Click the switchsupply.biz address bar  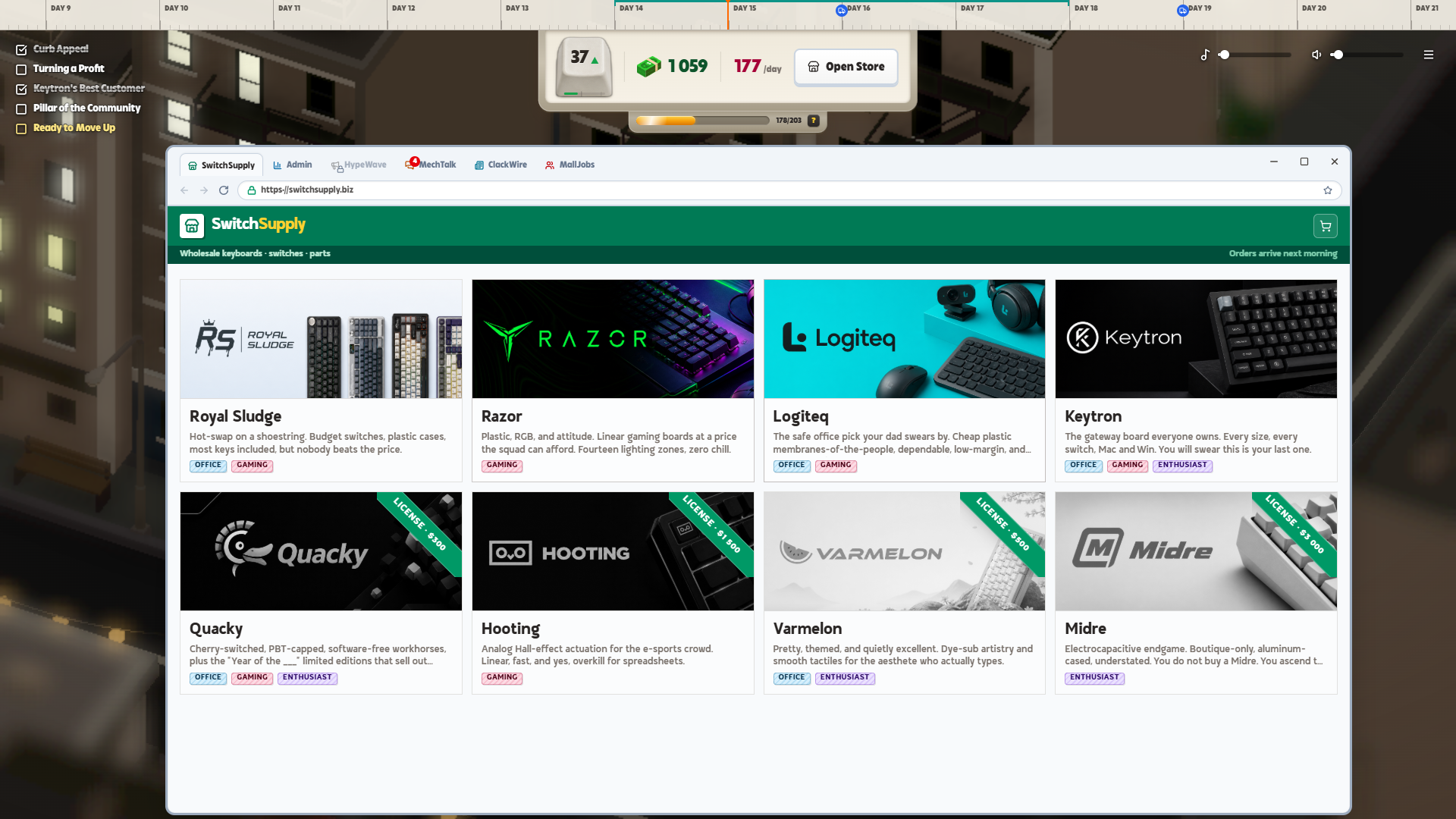(x=789, y=190)
